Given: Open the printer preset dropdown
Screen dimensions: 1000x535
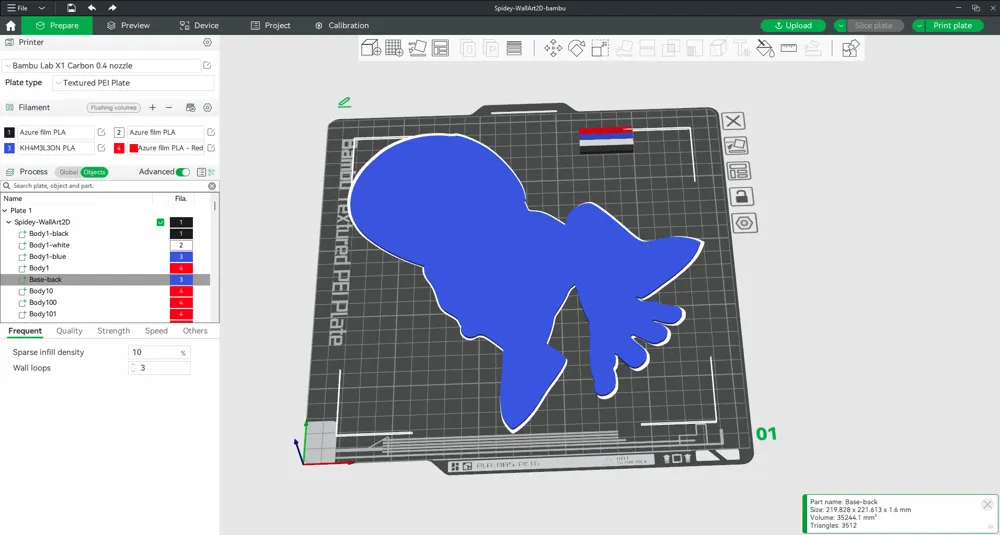Looking at the screenshot, I should (101, 66).
